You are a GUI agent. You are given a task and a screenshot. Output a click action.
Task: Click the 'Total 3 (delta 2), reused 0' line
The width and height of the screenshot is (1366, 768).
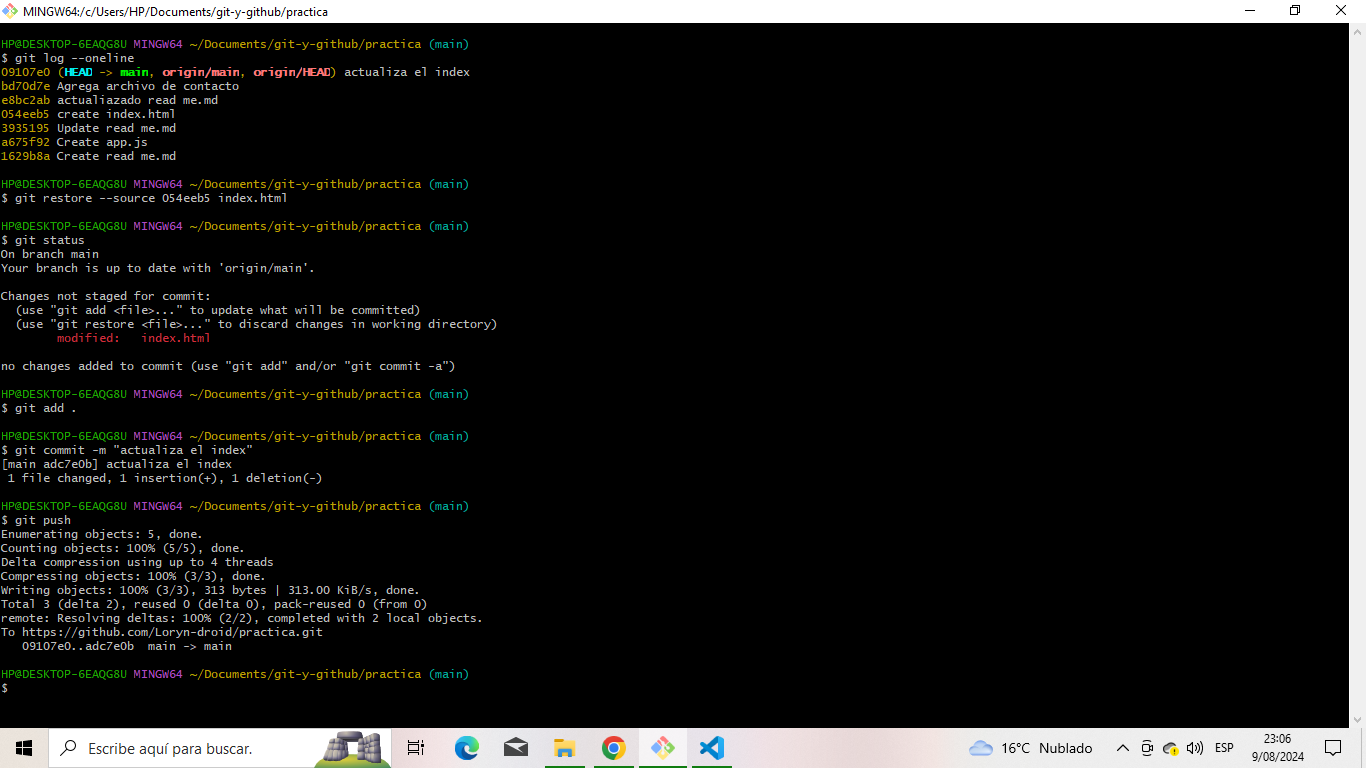point(214,604)
